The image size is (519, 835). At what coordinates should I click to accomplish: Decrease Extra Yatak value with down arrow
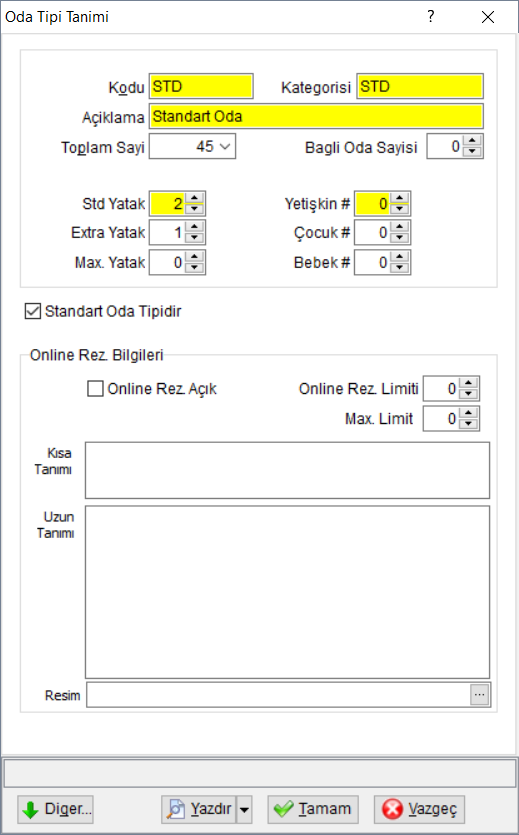[194, 238]
